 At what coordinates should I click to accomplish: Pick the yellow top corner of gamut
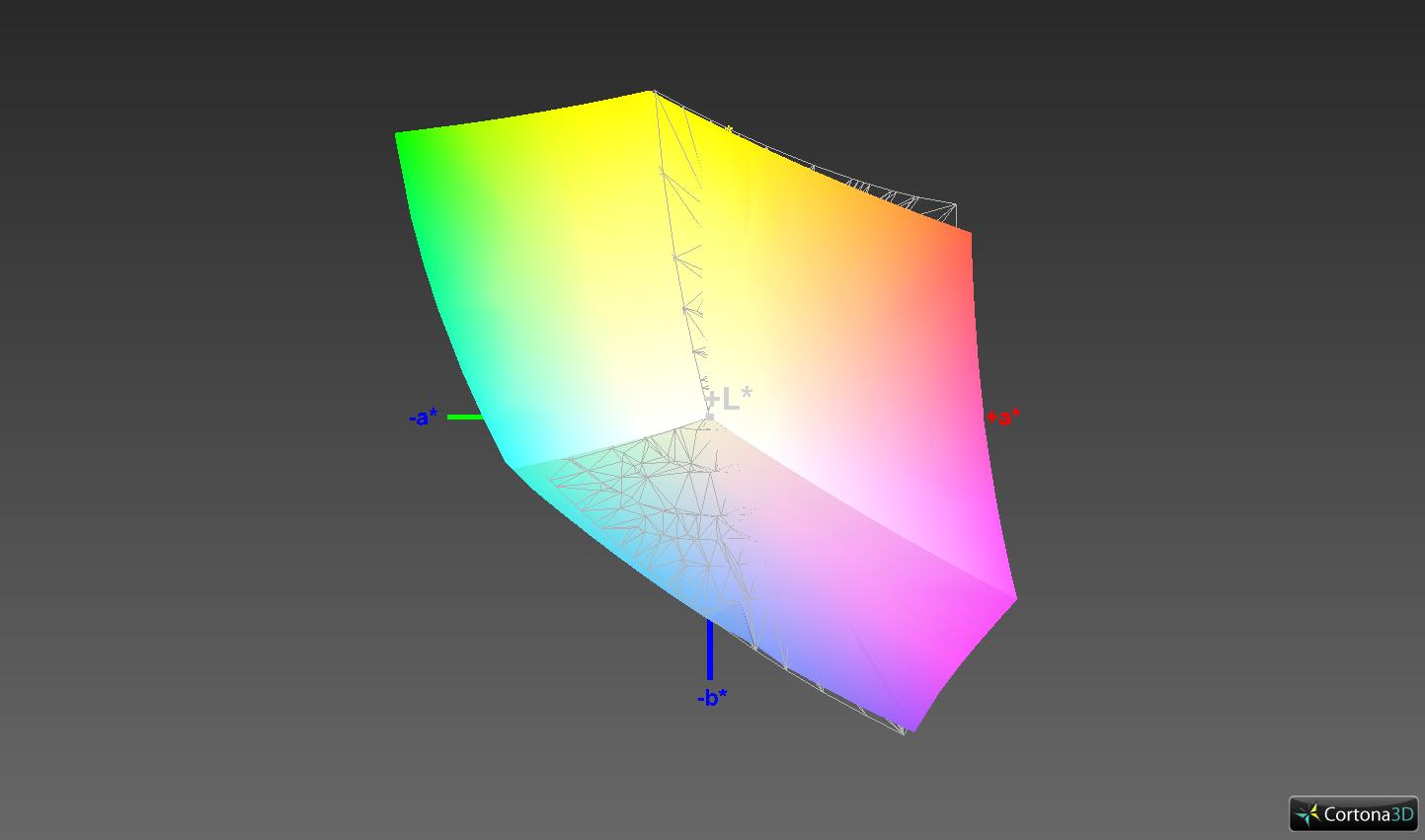coord(652,93)
